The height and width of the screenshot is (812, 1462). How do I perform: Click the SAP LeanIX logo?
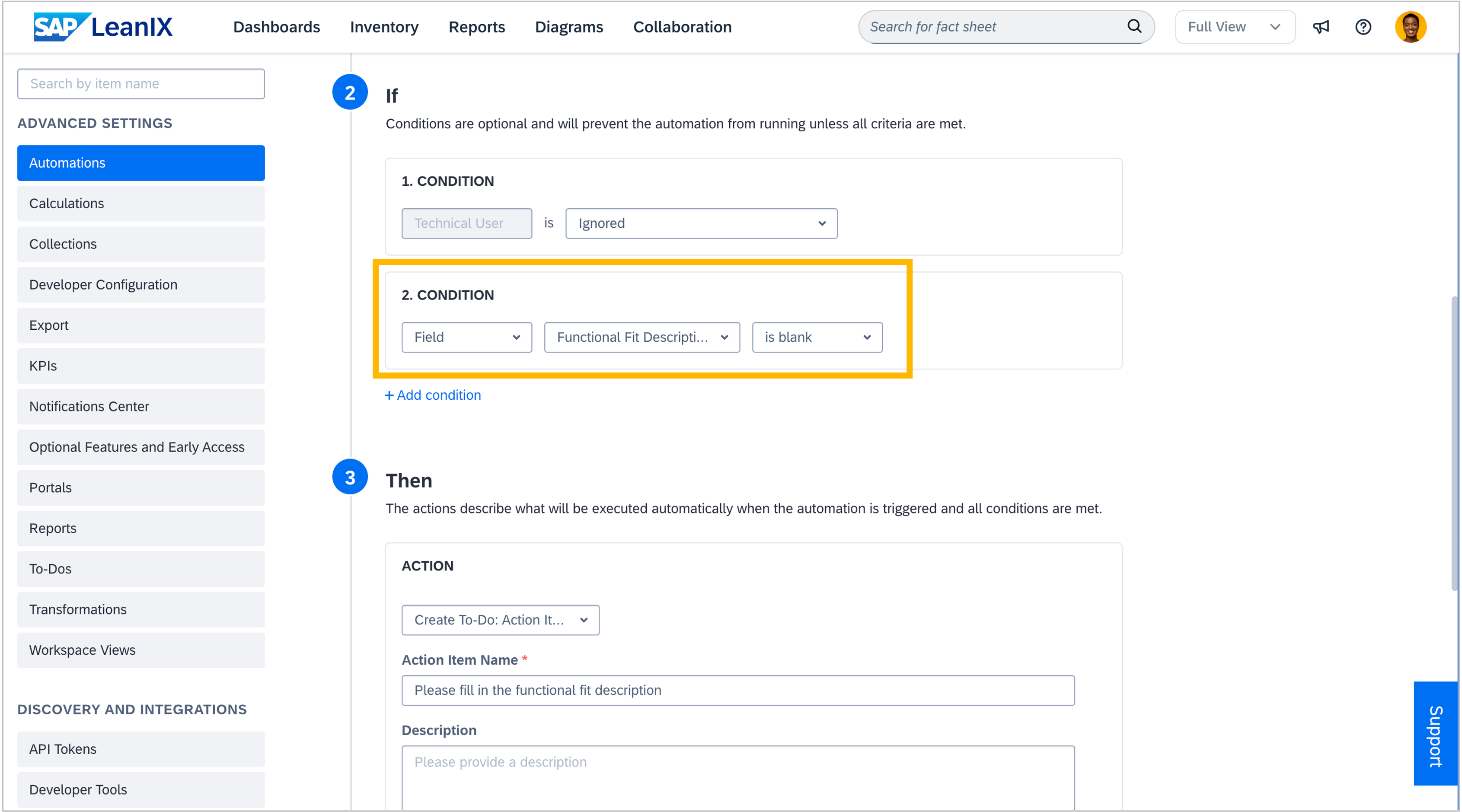click(x=103, y=27)
